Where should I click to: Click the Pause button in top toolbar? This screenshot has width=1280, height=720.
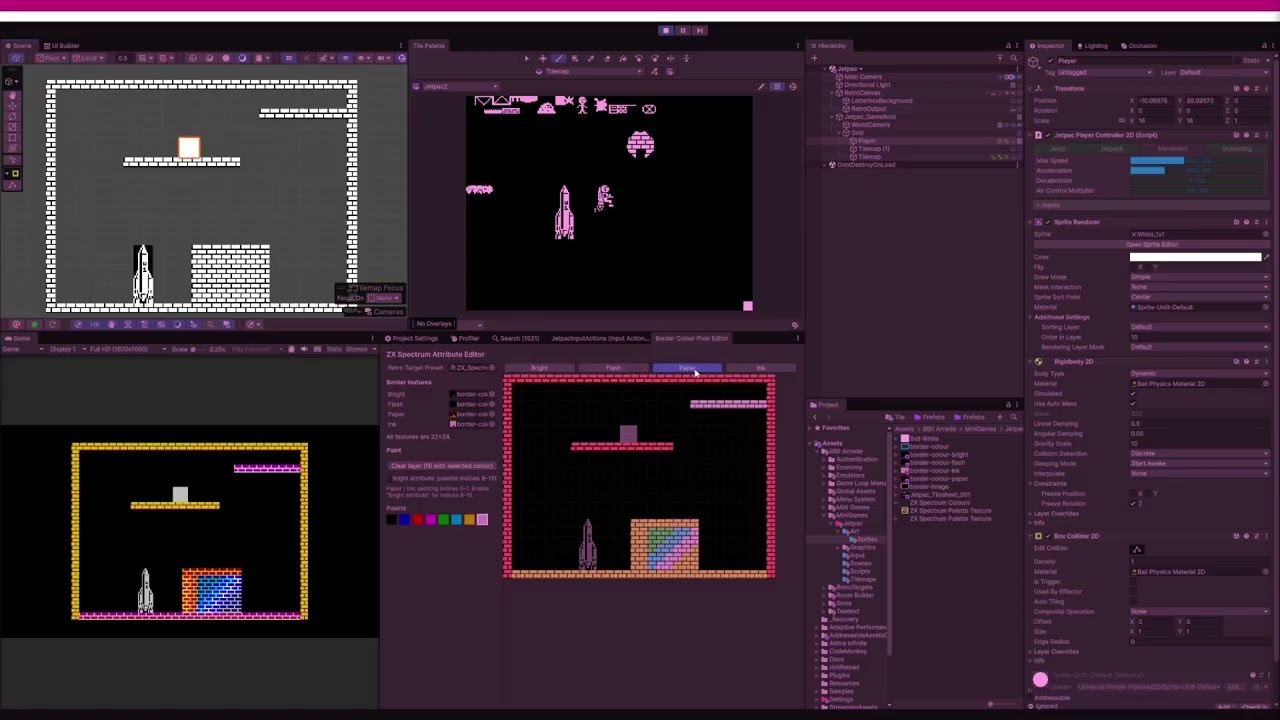pos(683,30)
